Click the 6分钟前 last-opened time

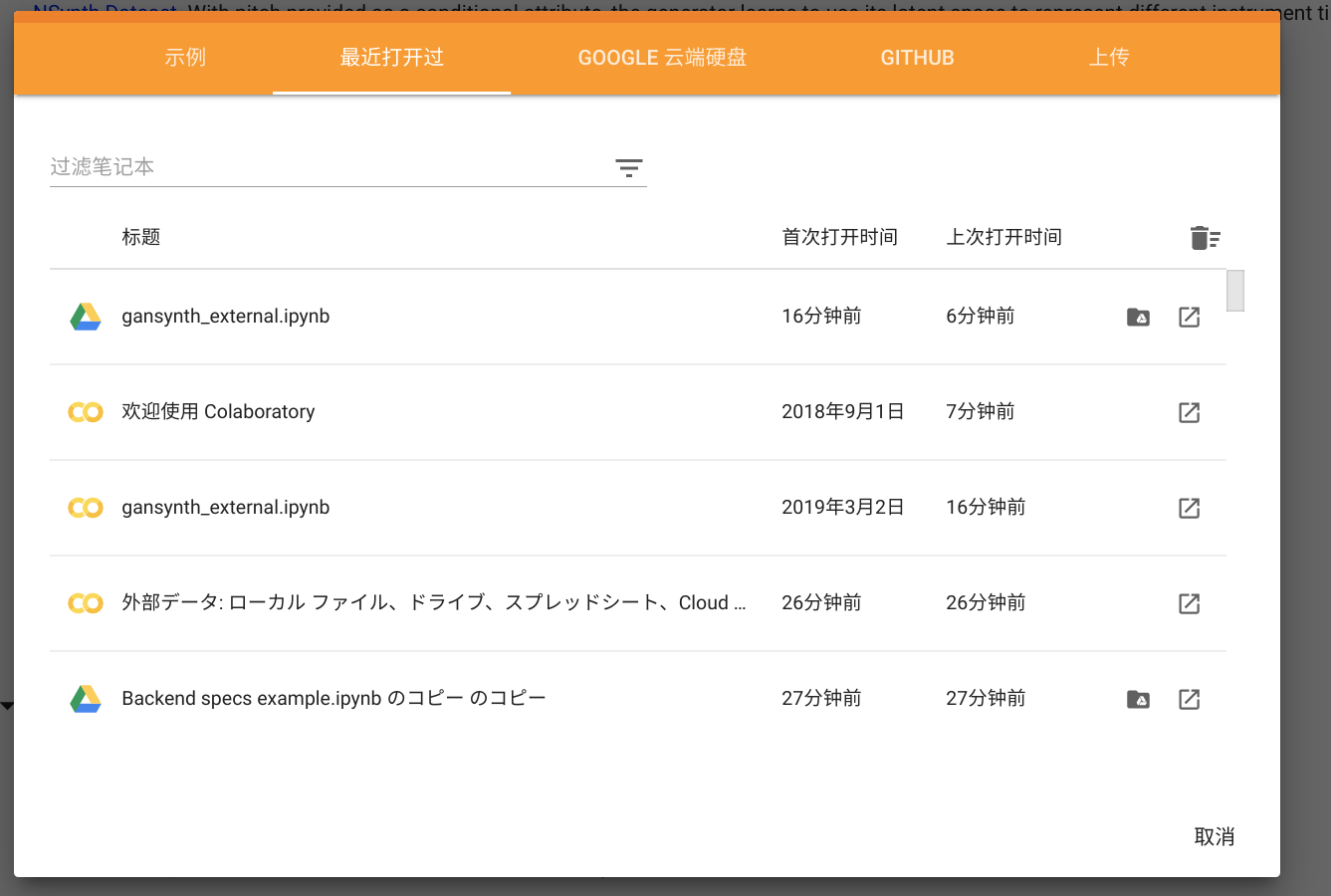(981, 317)
